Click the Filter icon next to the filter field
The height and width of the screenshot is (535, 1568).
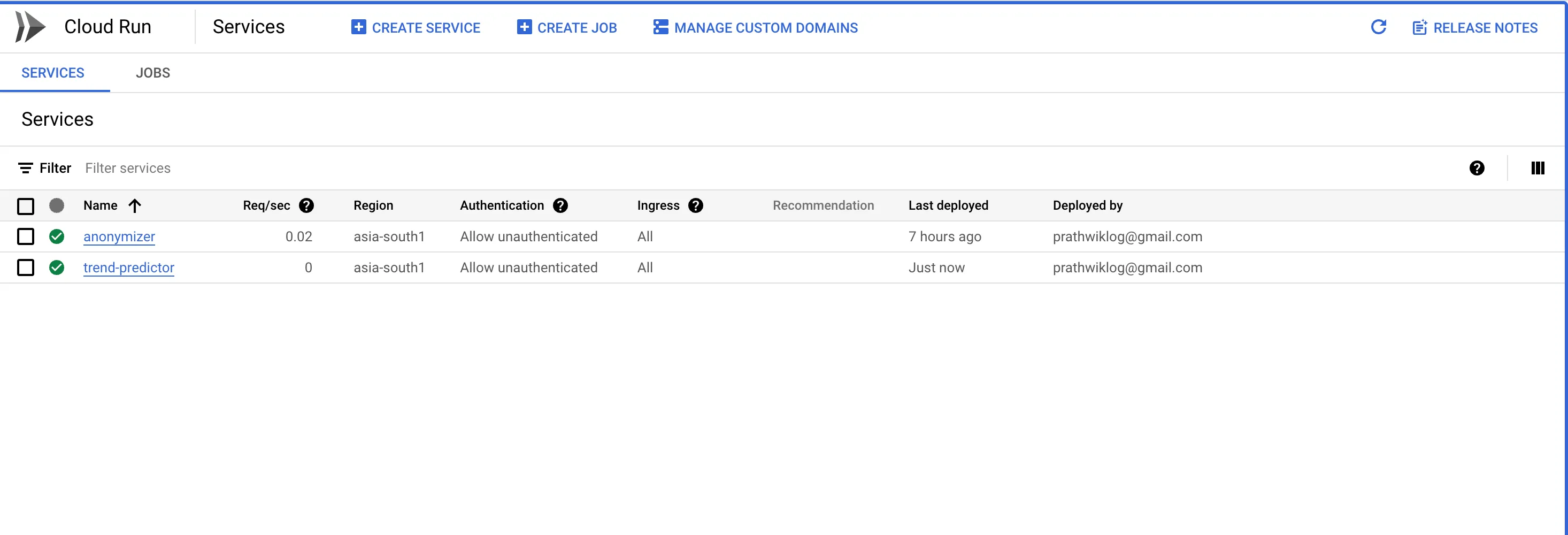coord(26,168)
